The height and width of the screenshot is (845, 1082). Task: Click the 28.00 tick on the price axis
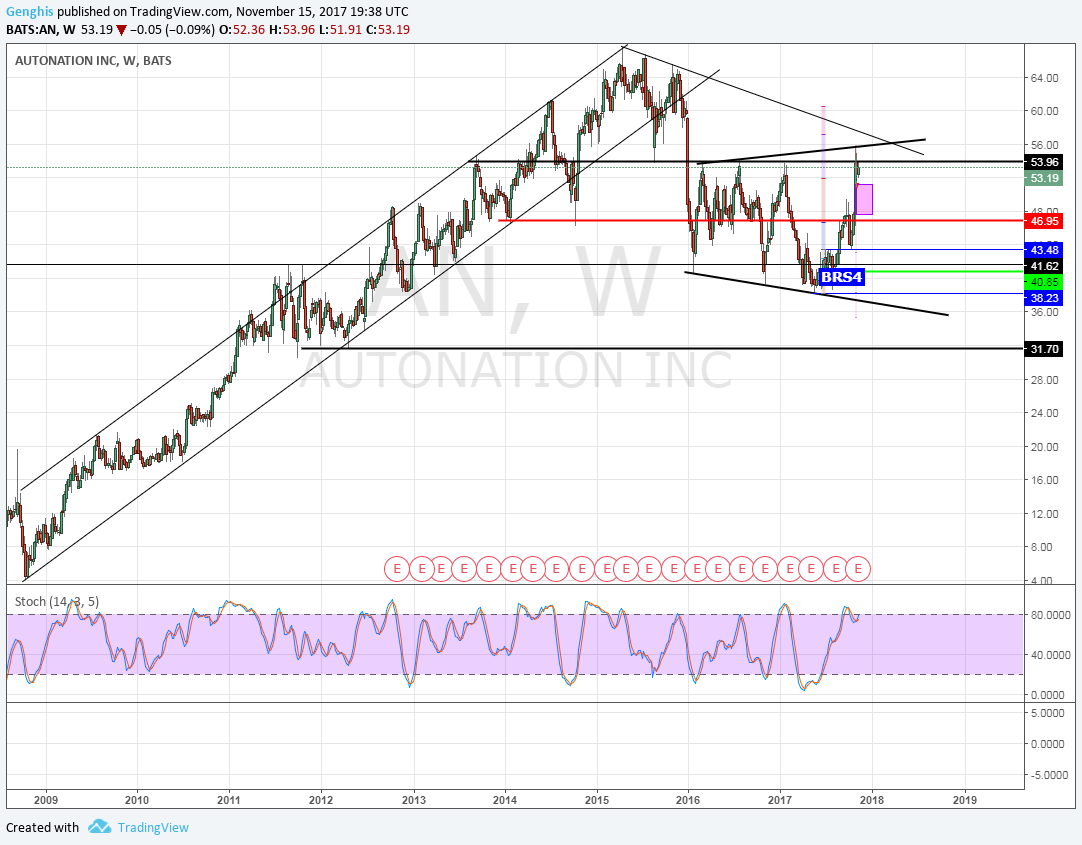coord(1044,380)
